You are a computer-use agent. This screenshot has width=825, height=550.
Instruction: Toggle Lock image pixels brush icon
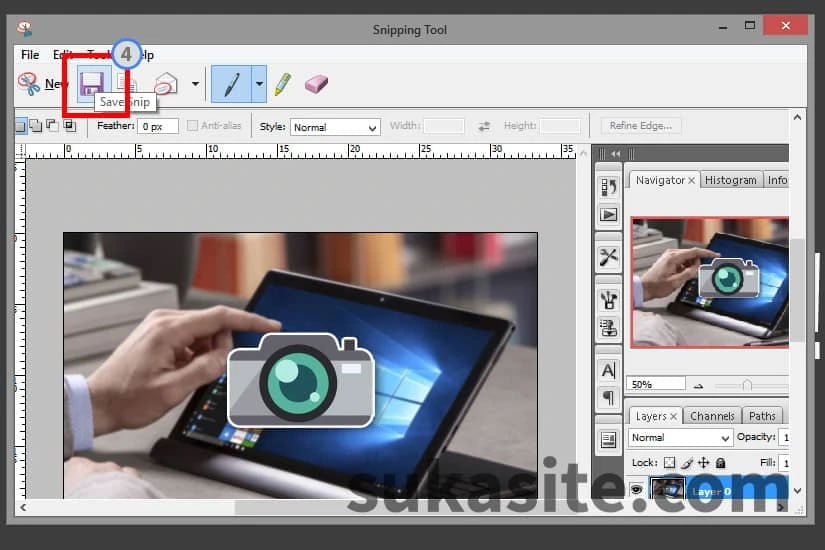coord(687,463)
